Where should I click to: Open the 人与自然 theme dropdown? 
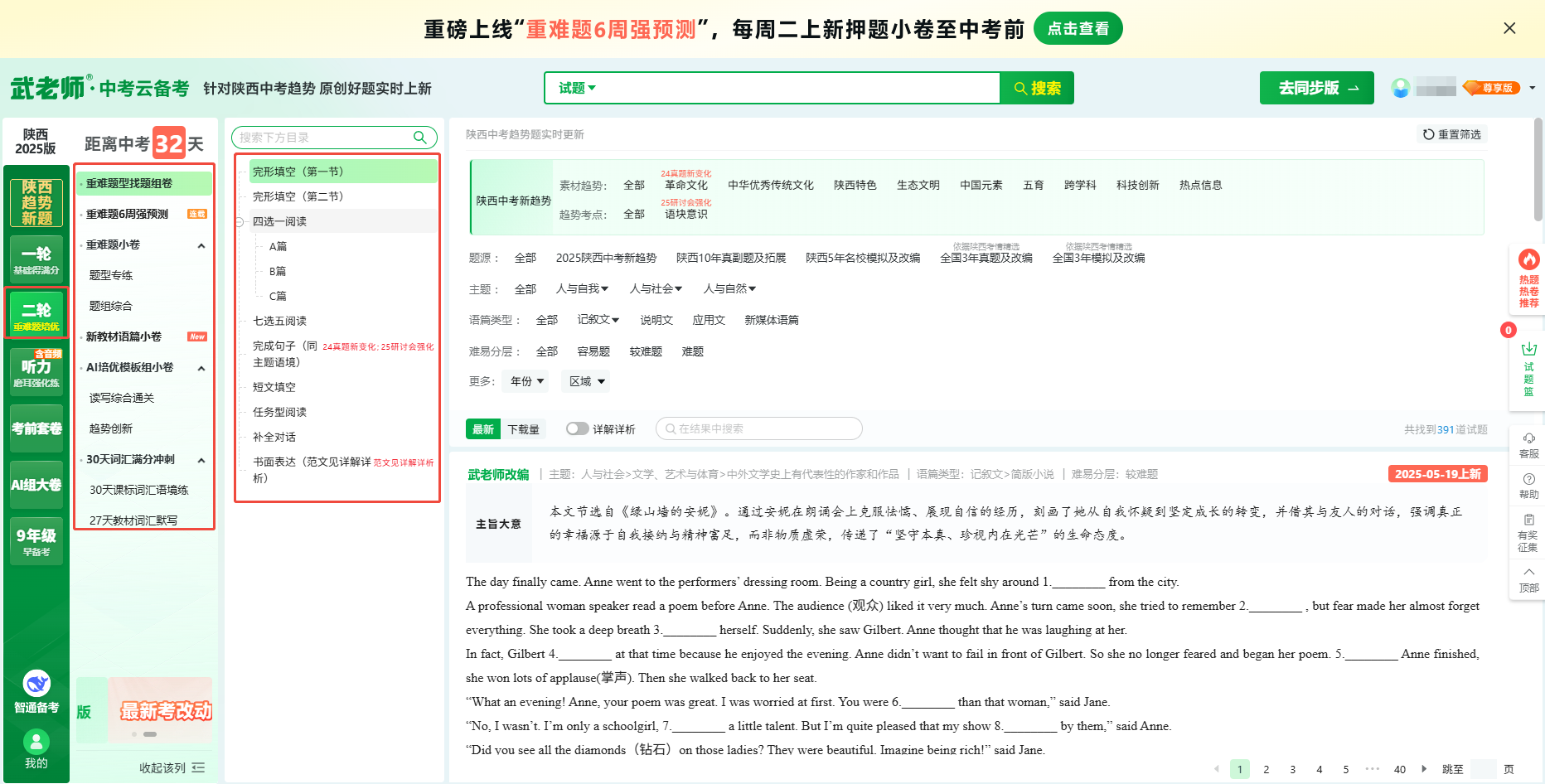729,288
